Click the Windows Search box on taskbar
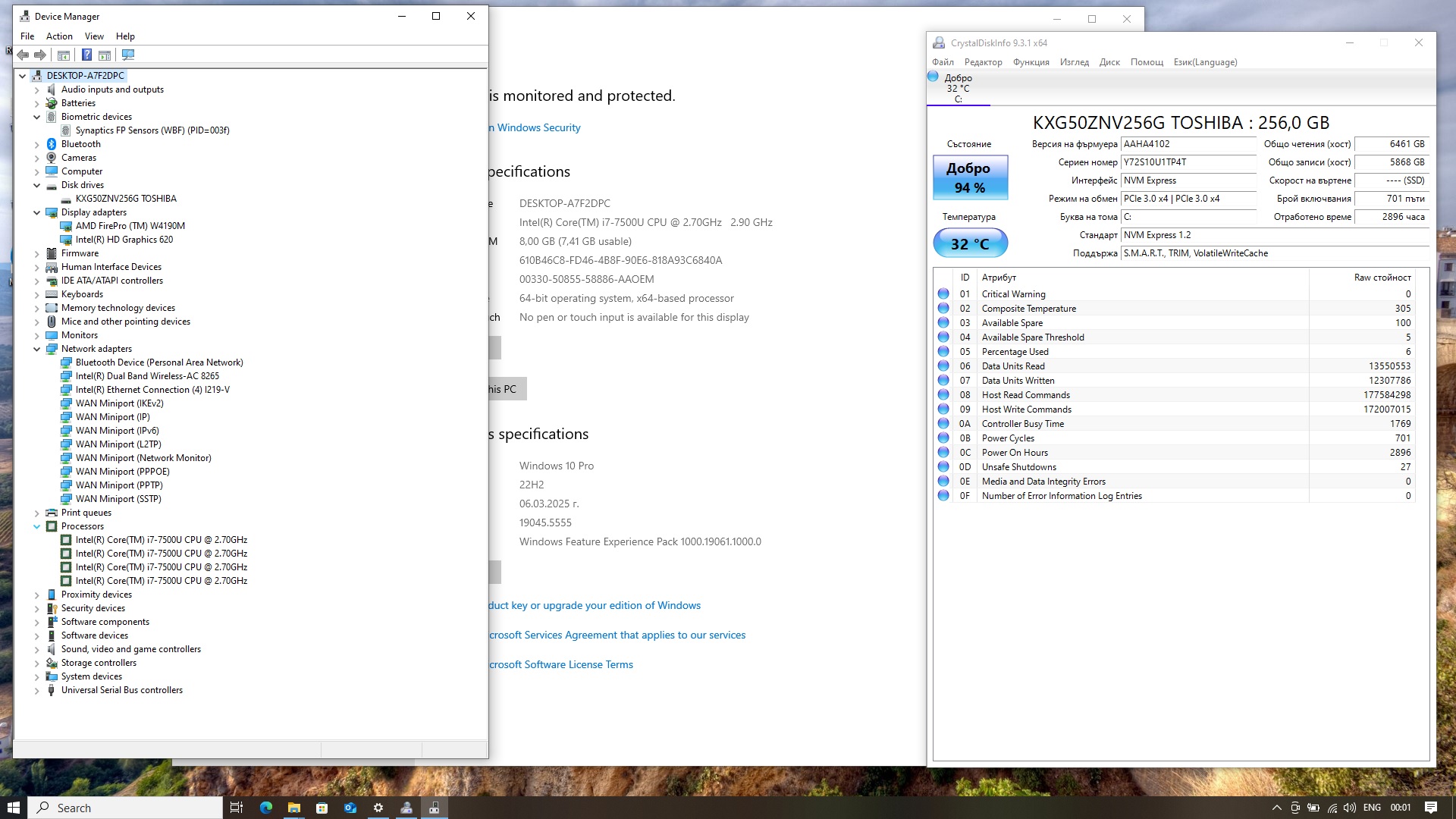The width and height of the screenshot is (1456, 819). (126, 808)
